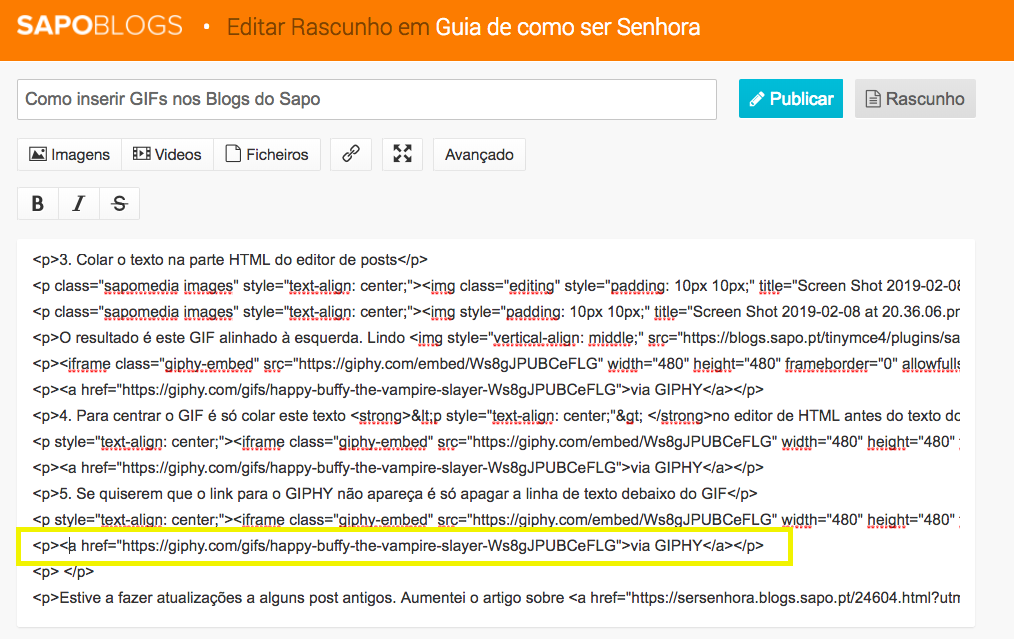Click the post title input field

[366, 99]
